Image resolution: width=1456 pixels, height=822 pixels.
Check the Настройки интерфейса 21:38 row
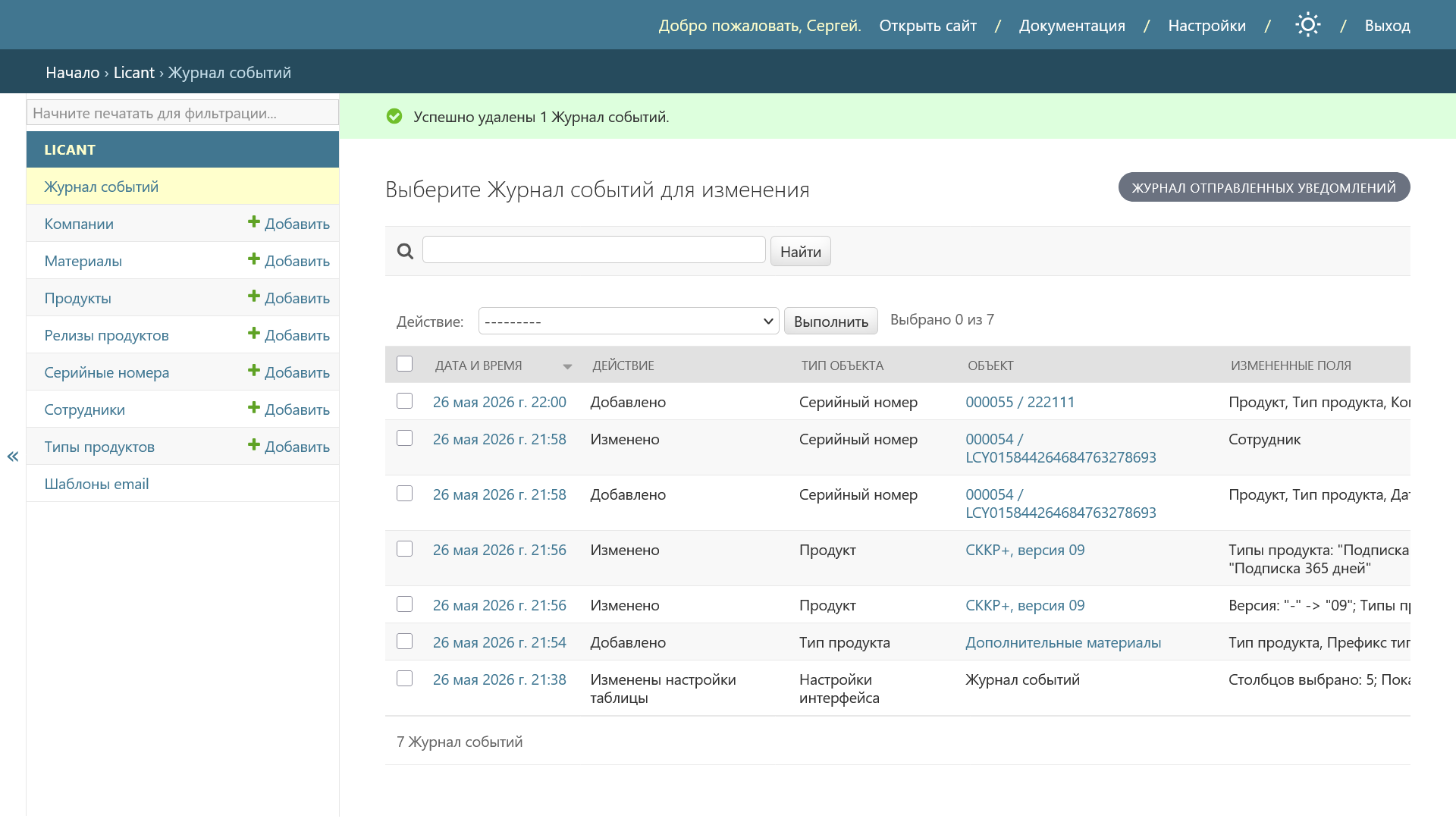coord(405,679)
